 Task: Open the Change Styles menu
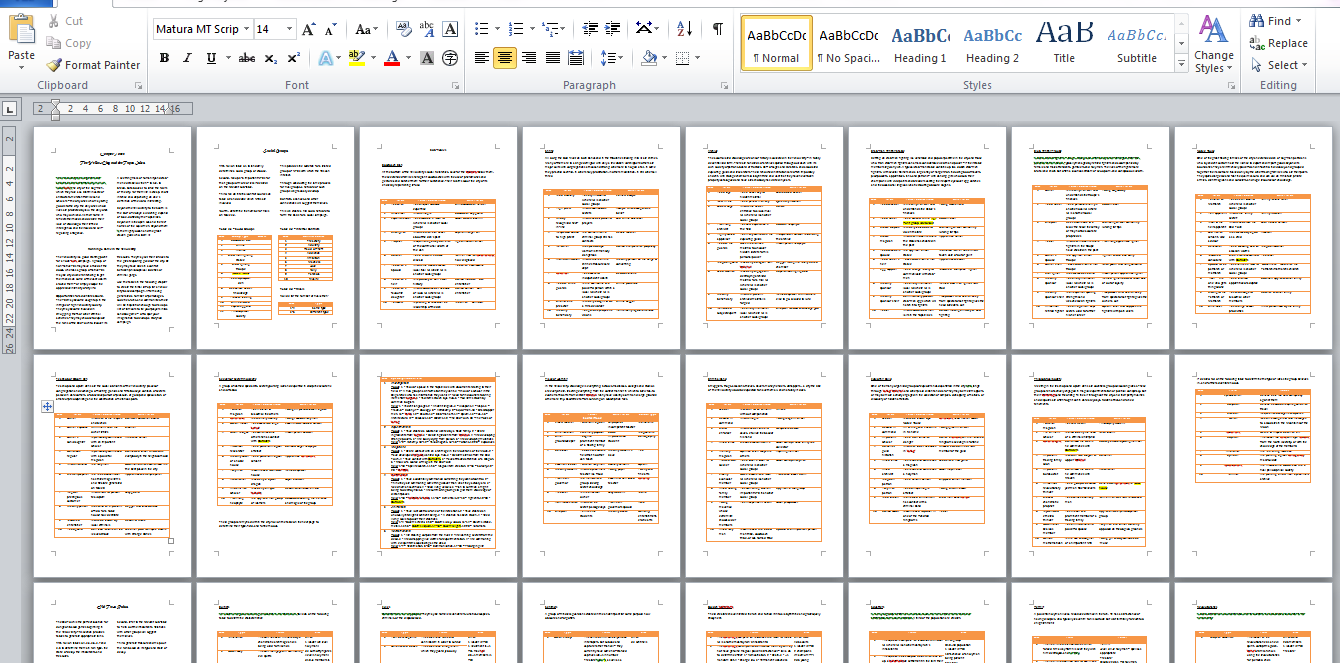tap(1213, 44)
